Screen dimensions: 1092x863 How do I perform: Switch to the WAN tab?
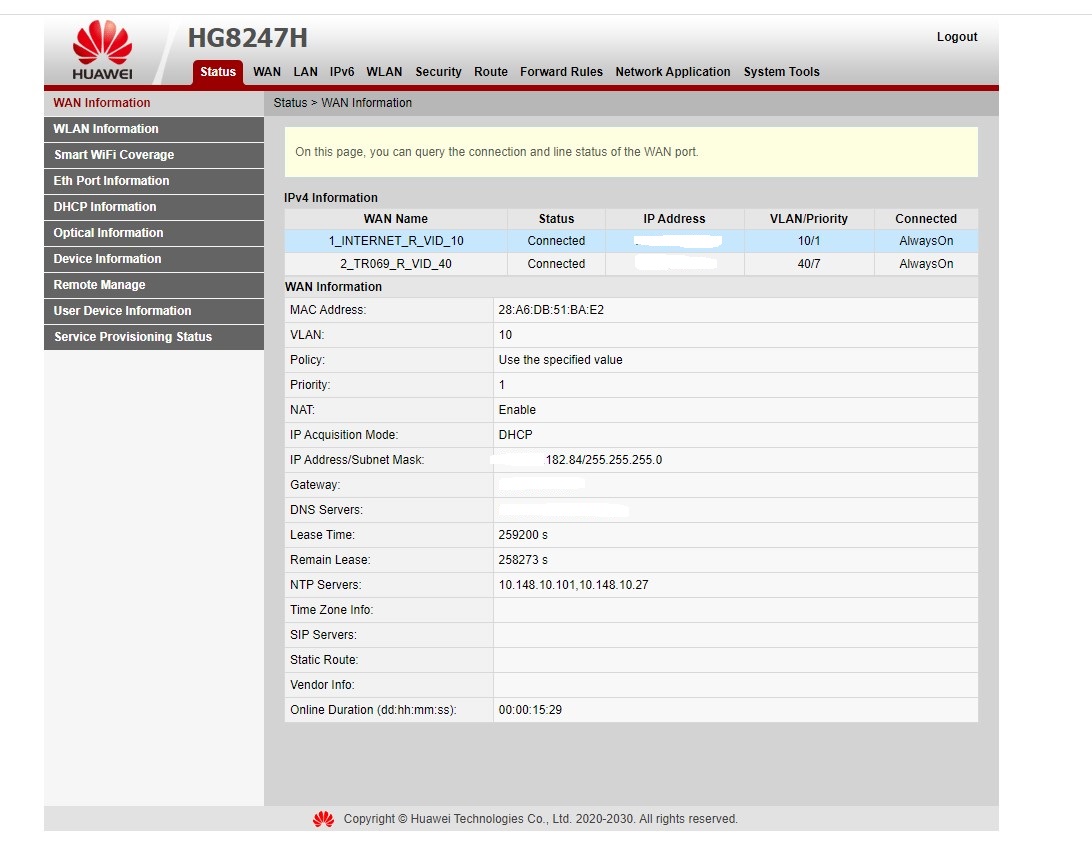267,72
